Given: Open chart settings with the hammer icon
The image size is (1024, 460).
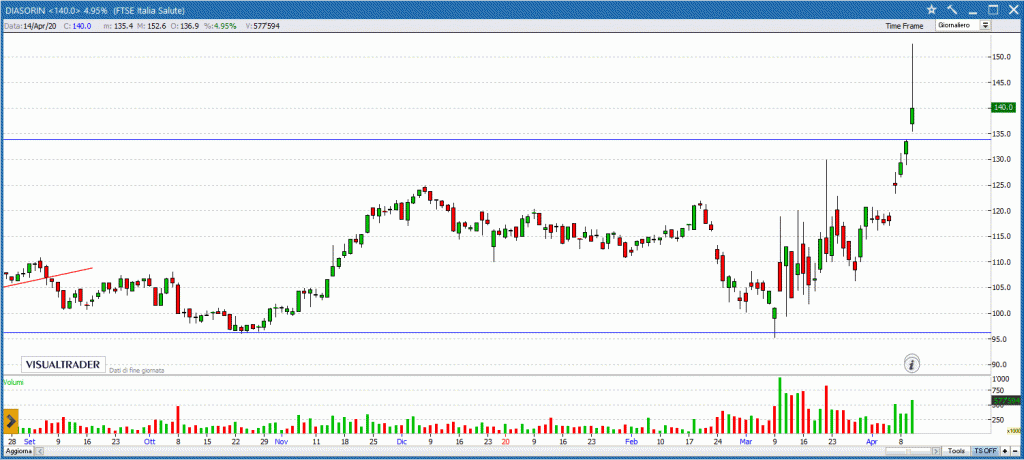Looking at the screenshot, I should tap(952, 10).
